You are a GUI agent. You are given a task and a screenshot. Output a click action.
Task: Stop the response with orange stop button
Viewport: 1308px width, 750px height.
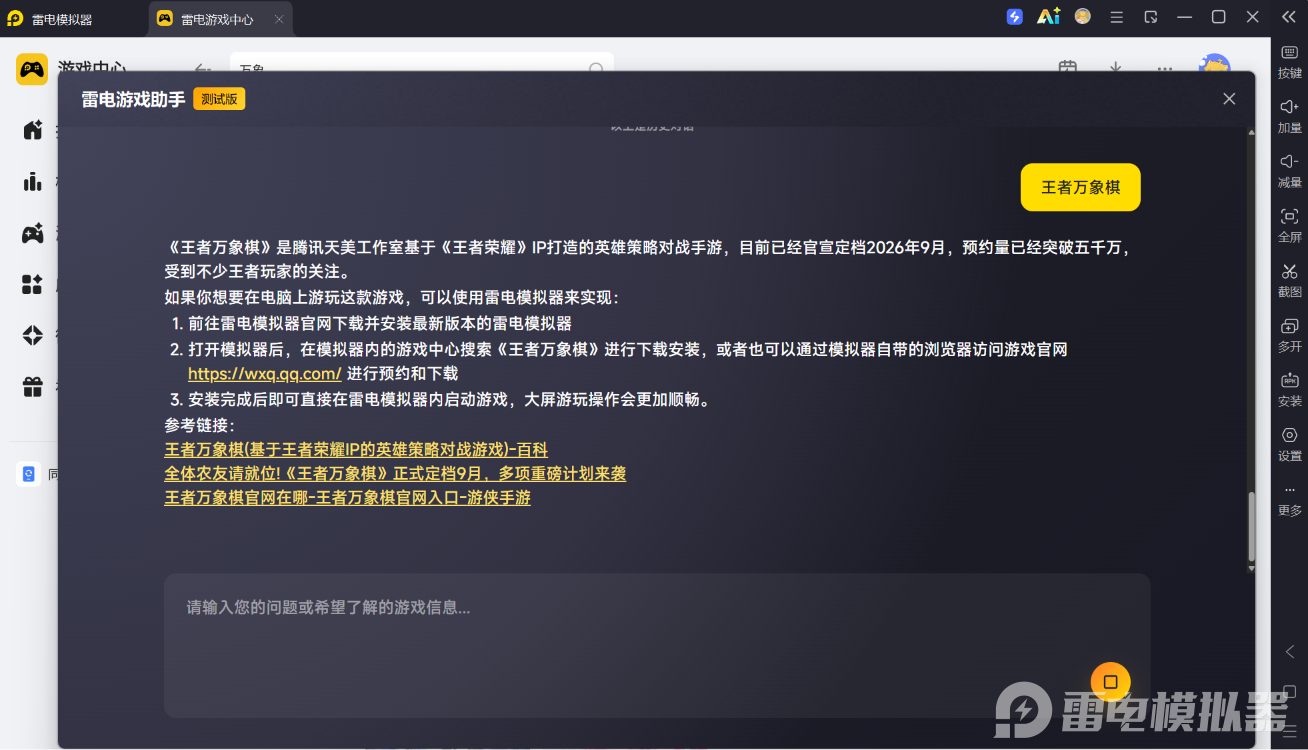coord(1110,682)
